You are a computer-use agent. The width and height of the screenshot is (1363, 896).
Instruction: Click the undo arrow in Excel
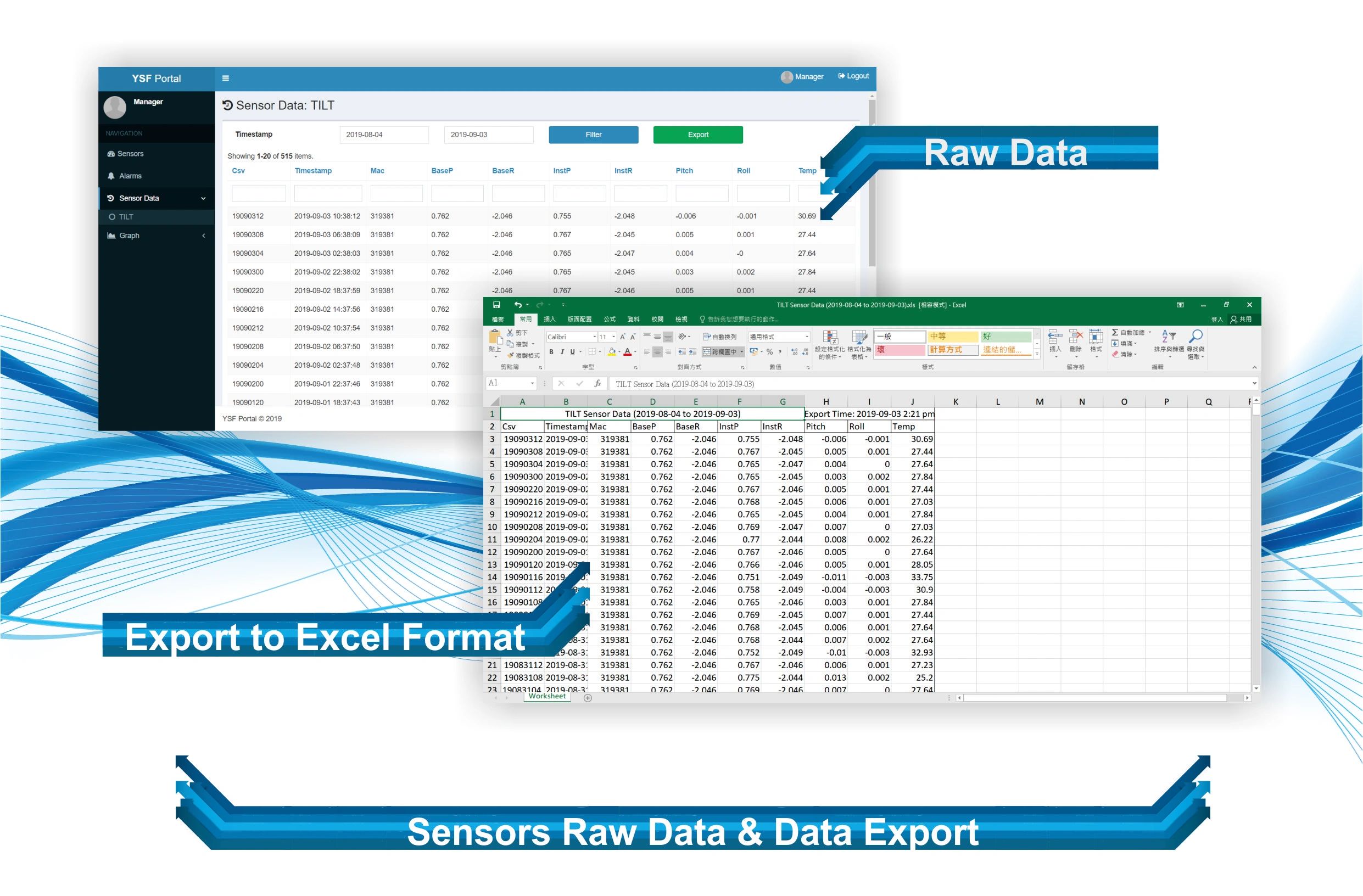518,305
